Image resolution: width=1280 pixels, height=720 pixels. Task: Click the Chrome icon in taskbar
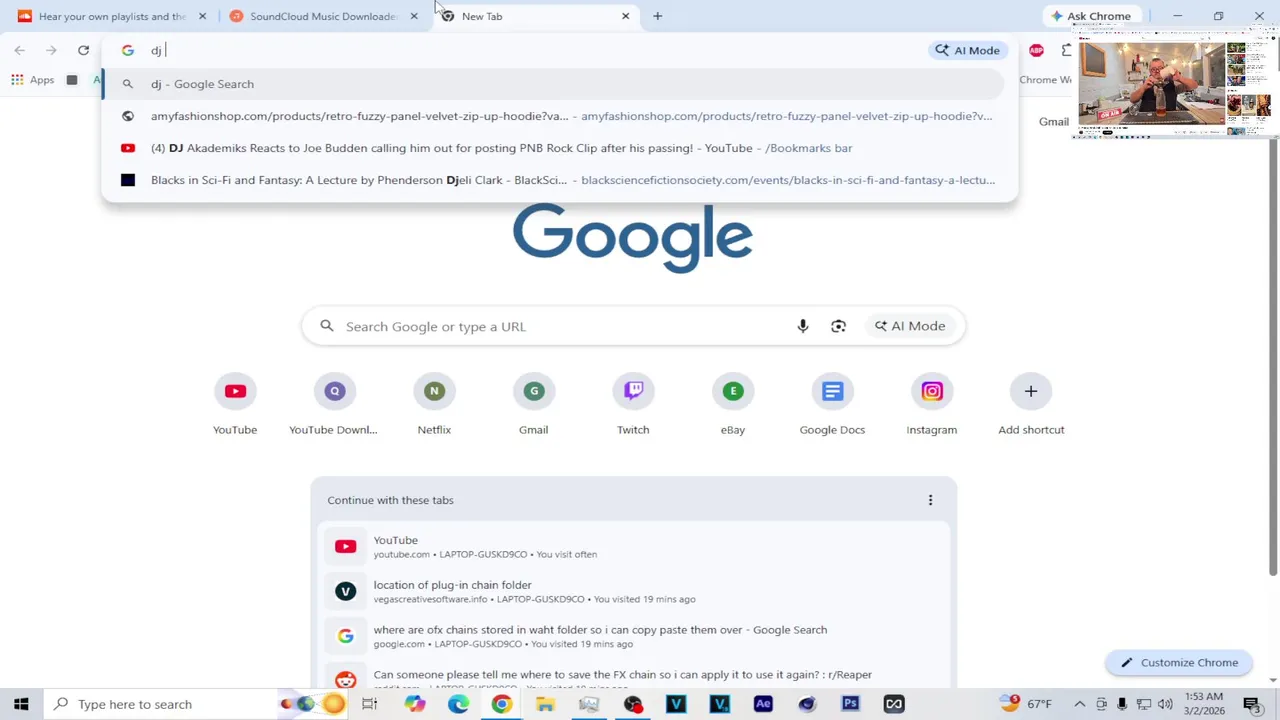click(501, 704)
